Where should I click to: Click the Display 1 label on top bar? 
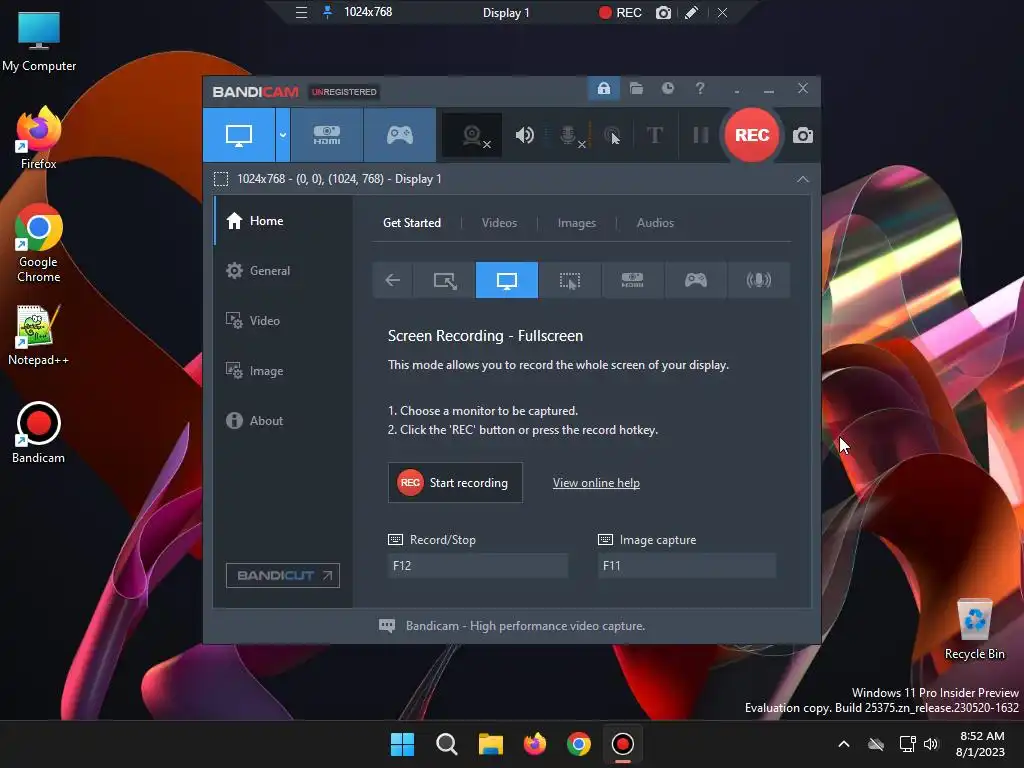[x=506, y=13]
